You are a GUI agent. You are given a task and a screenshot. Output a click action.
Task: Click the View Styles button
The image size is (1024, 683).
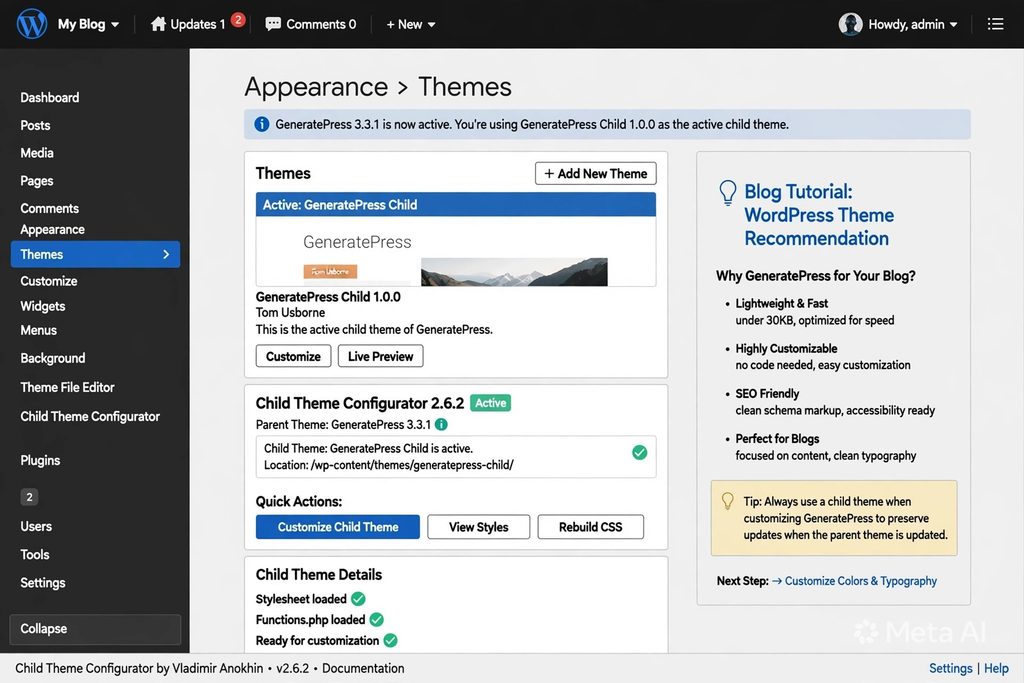point(479,527)
